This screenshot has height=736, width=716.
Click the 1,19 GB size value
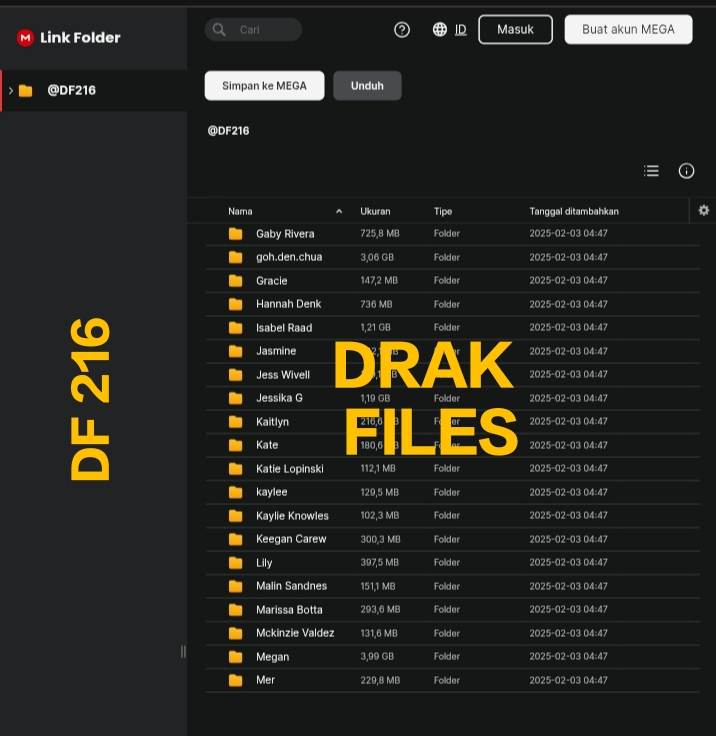[x=375, y=398]
